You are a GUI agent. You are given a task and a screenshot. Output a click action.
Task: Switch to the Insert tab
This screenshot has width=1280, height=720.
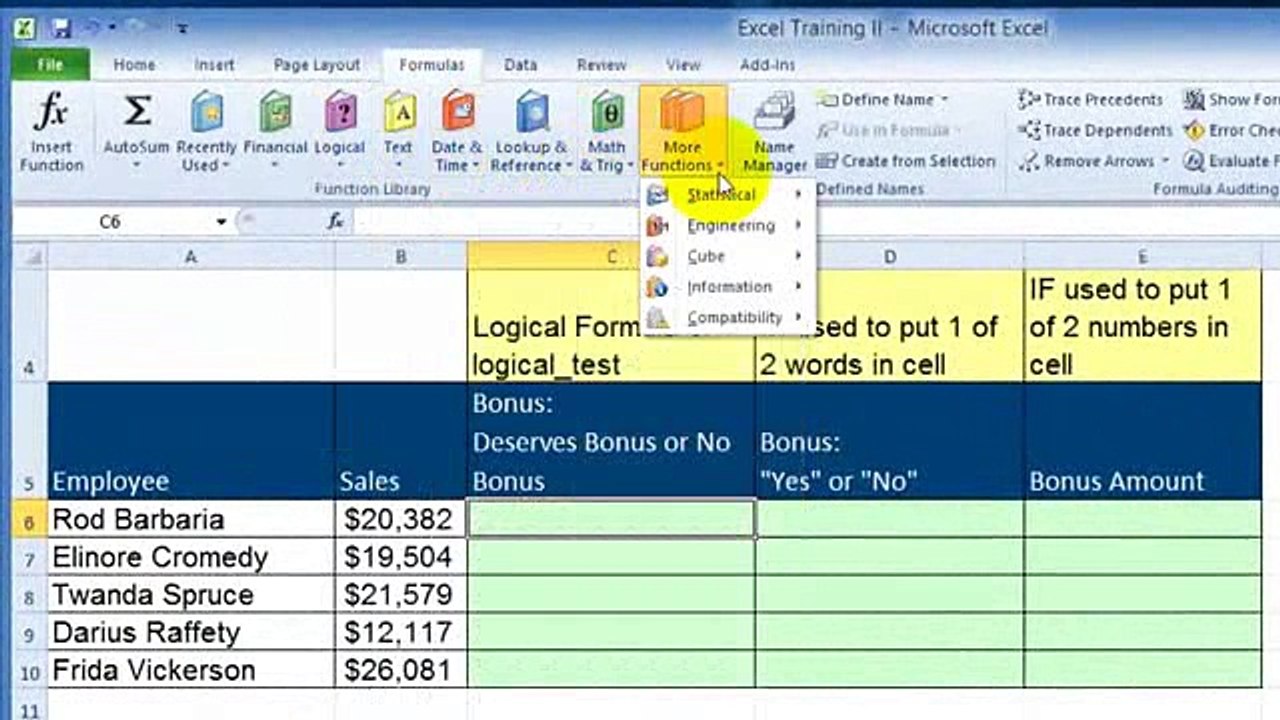(214, 65)
